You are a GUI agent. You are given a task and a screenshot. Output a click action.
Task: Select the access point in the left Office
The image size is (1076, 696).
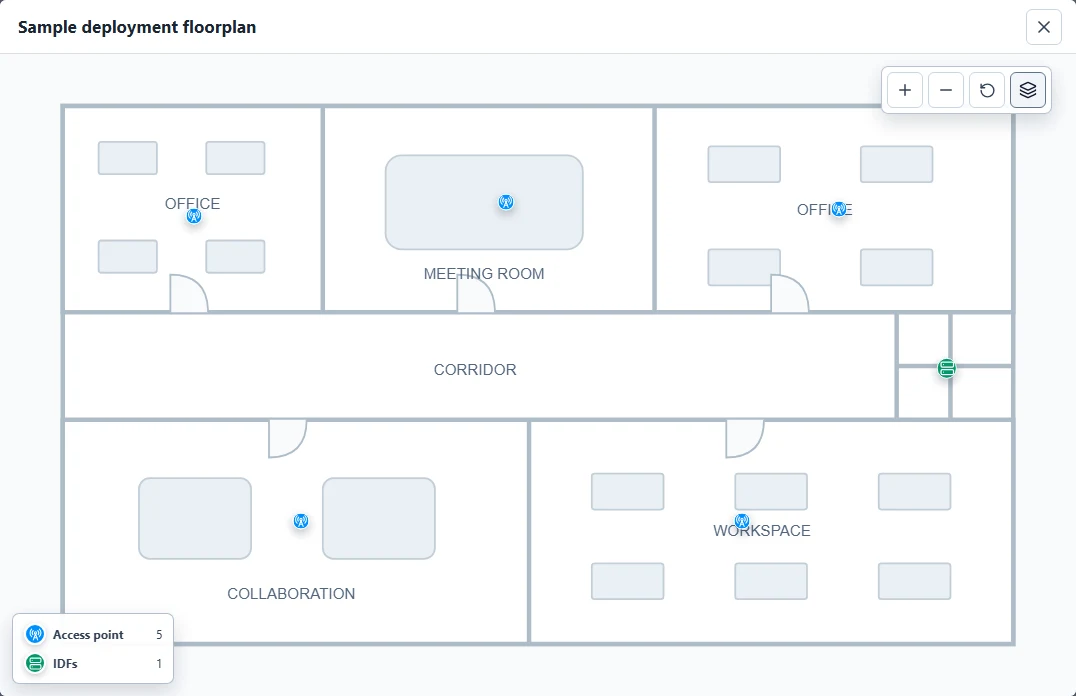[194, 216]
